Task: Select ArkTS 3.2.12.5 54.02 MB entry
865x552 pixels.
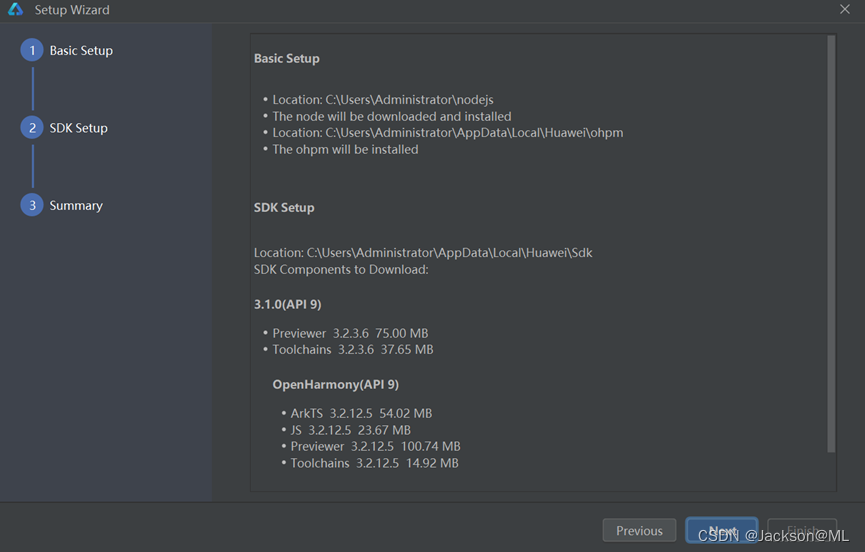Action: pos(361,414)
